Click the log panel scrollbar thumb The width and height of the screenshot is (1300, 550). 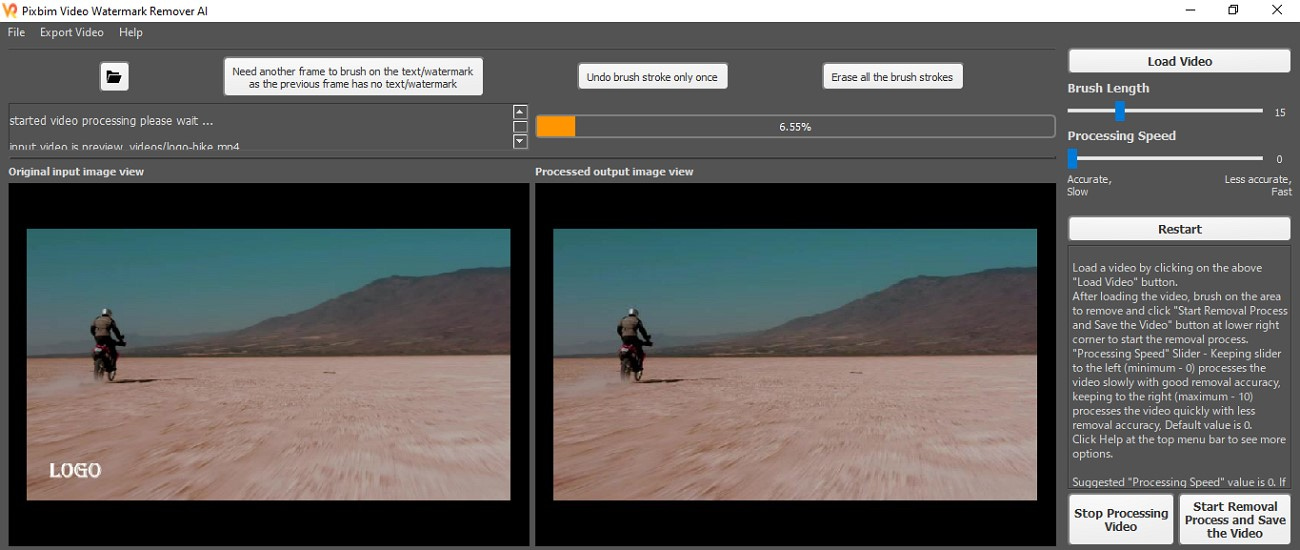520,127
